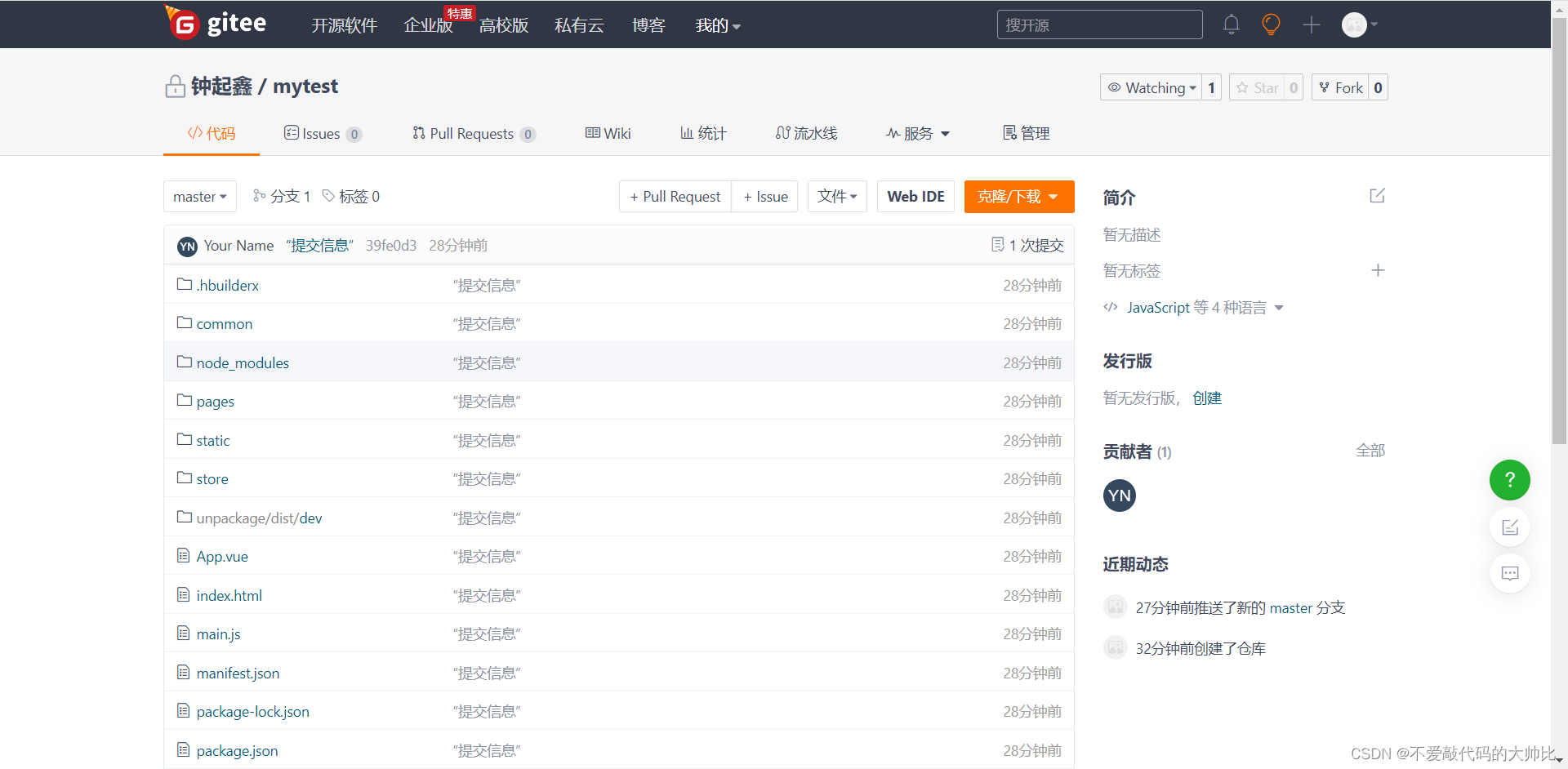Click the commit count icon 1 次提交
1568x769 pixels.
point(1027,245)
